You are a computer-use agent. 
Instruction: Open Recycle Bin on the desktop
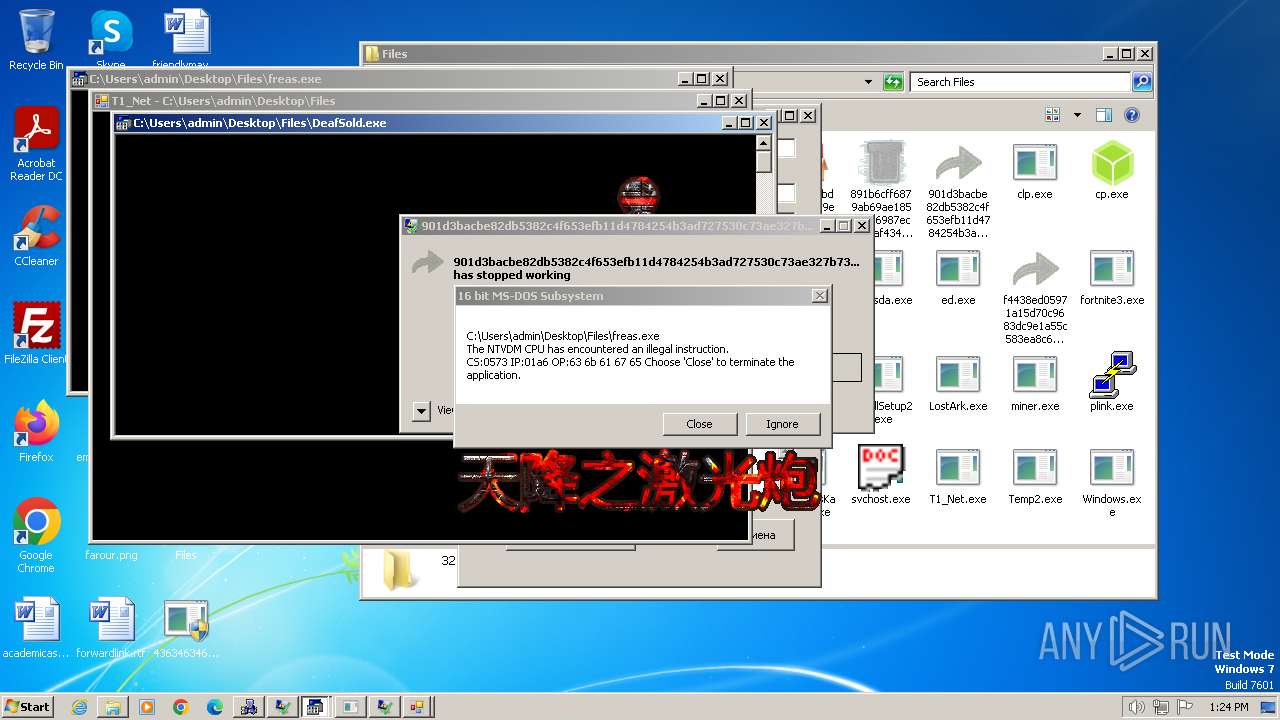click(x=36, y=40)
